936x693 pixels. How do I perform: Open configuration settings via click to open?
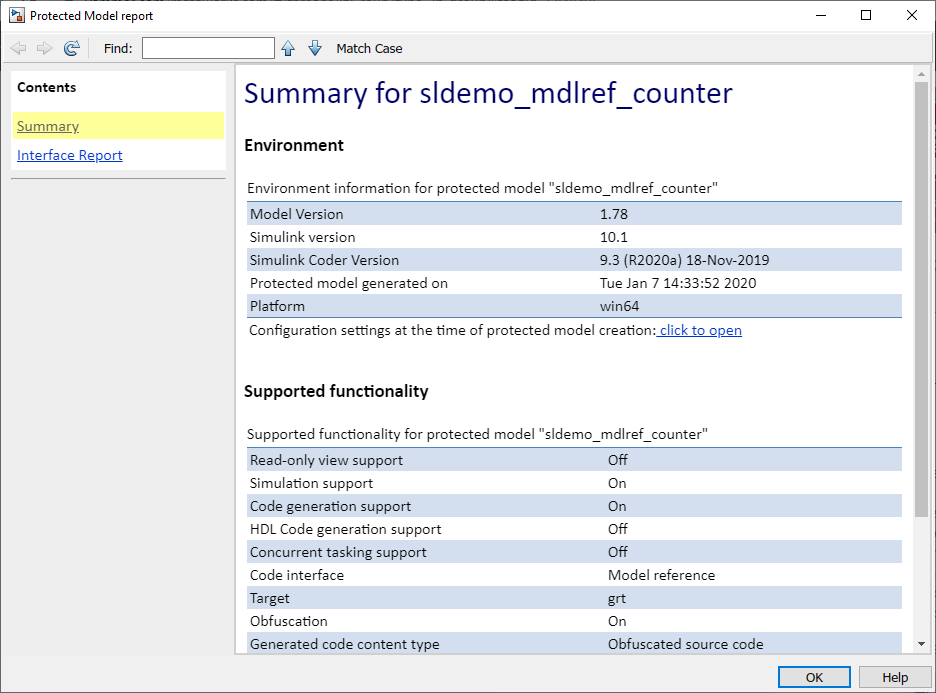700,330
